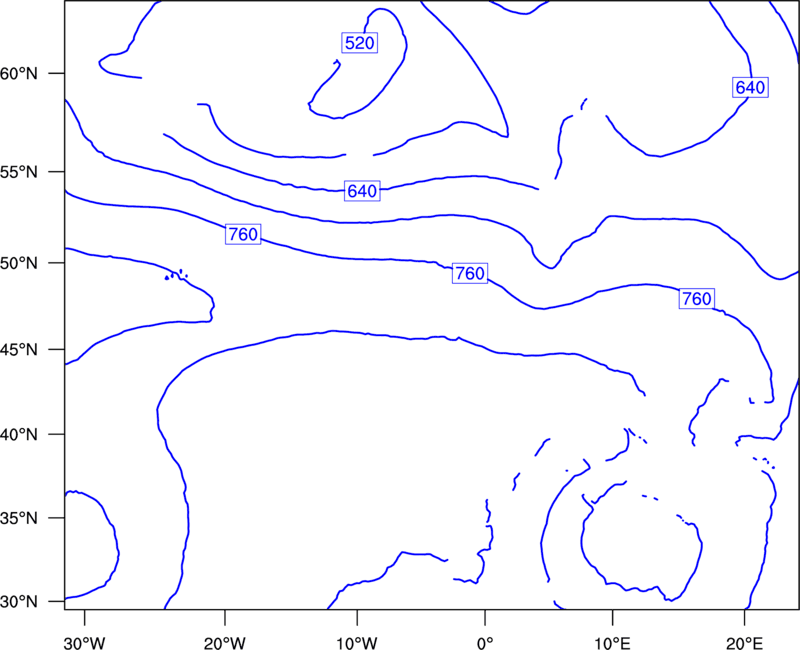Click the 640 contour label near 20°E
This screenshot has width=800, height=650.
[x=750, y=87]
